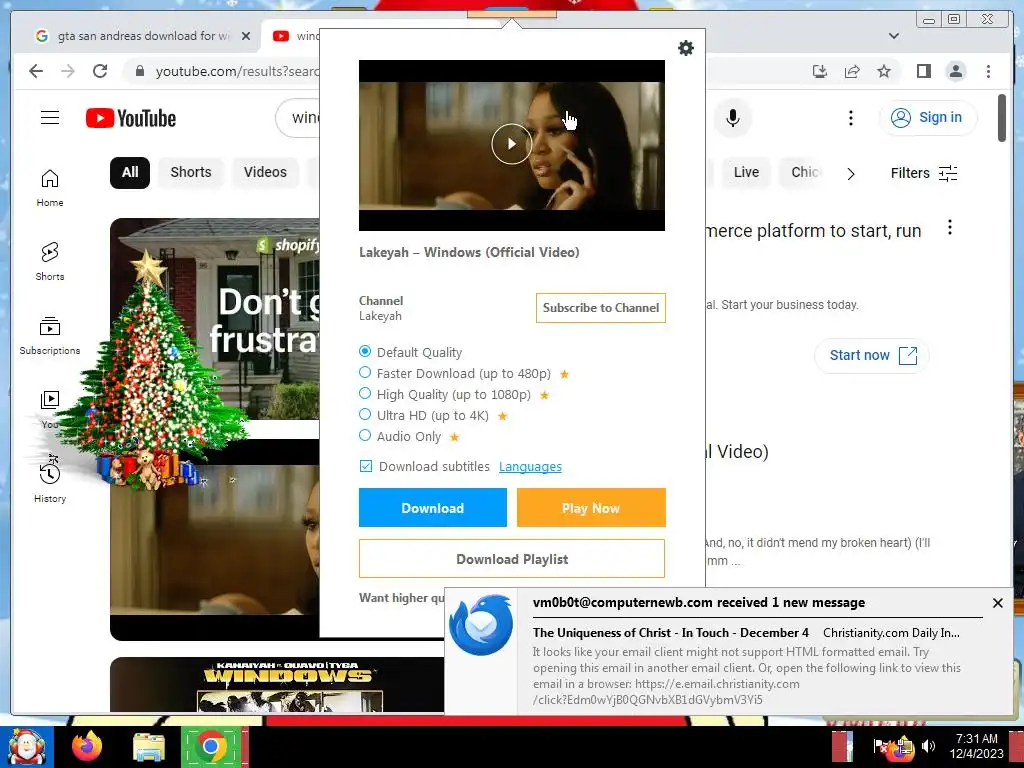This screenshot has width=1024, height=768.
Task: Click the Sign in button
Action: (x=928, y=118)
